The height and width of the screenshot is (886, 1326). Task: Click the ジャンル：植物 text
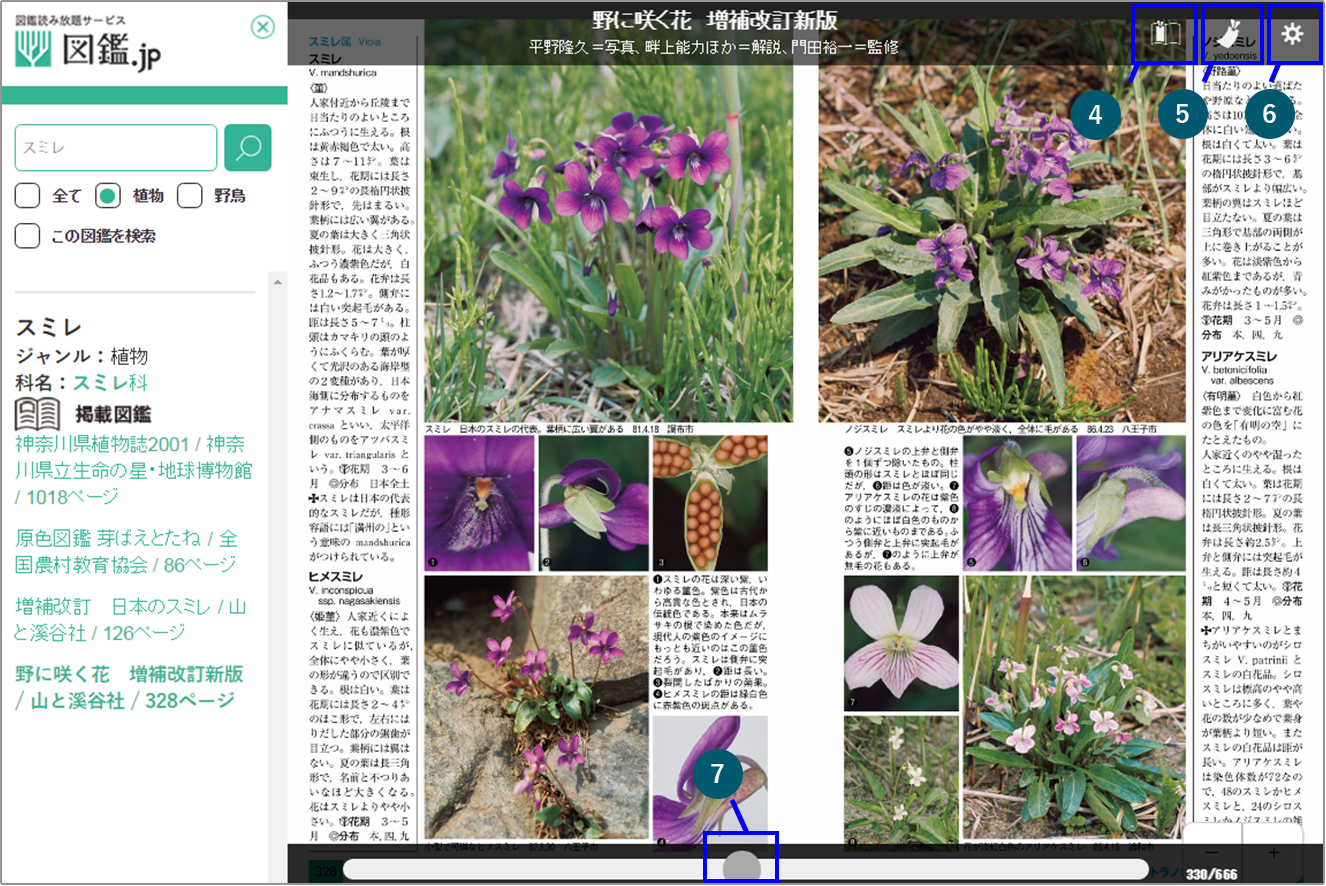82,356
